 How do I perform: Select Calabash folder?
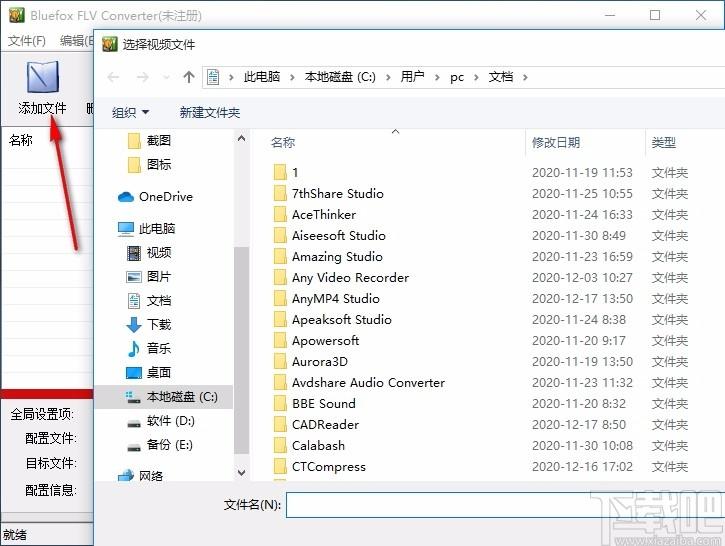309,446
